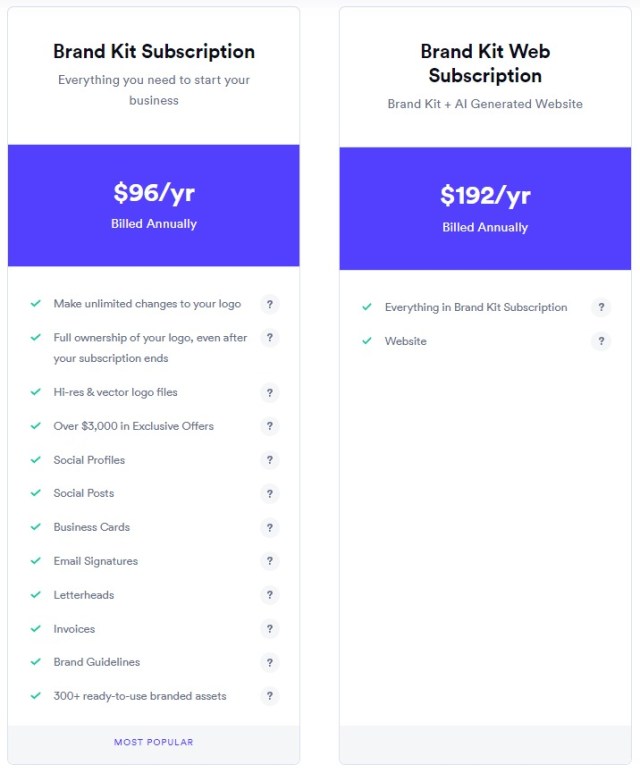Open help tooltip for full logo ownership
This screenshot has height=773, width=640.
click(x=269, y=338)
